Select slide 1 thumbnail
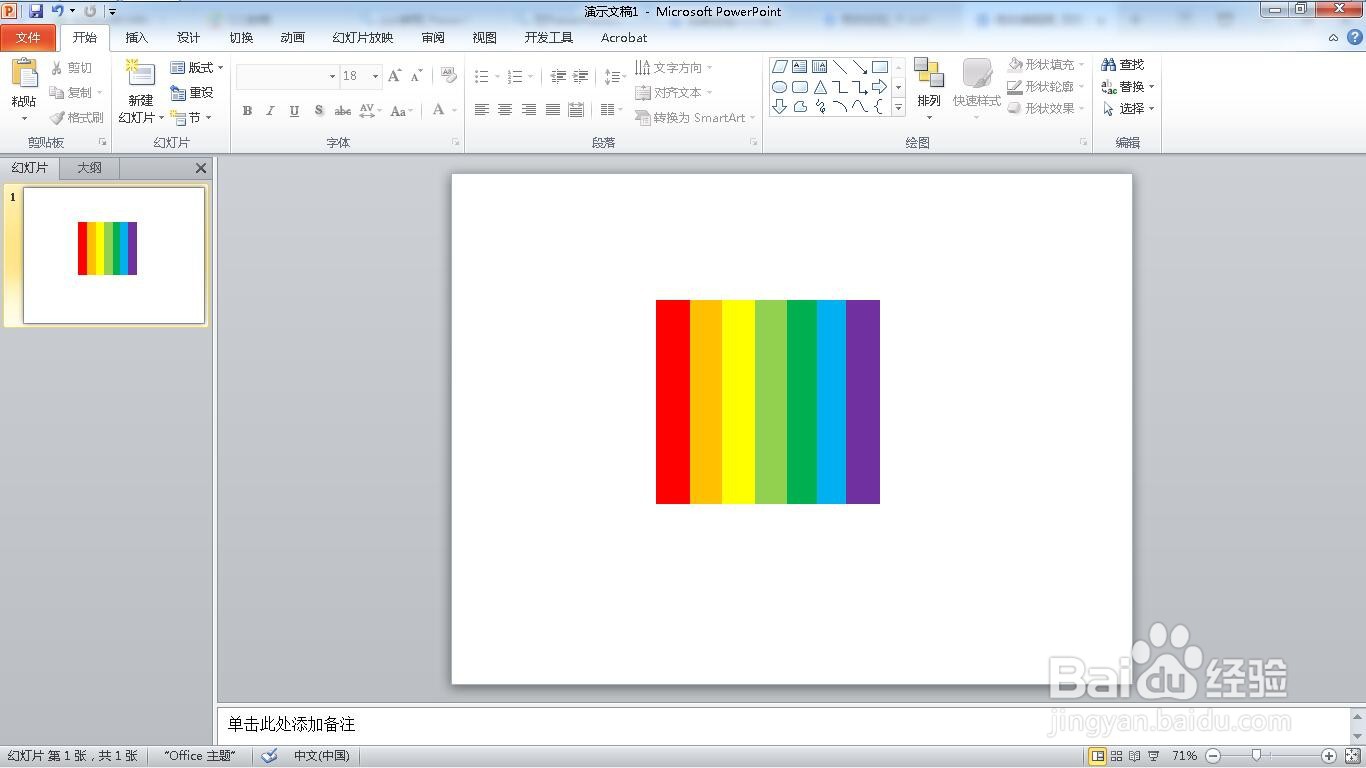The image size is (1366, 768). 114,256
